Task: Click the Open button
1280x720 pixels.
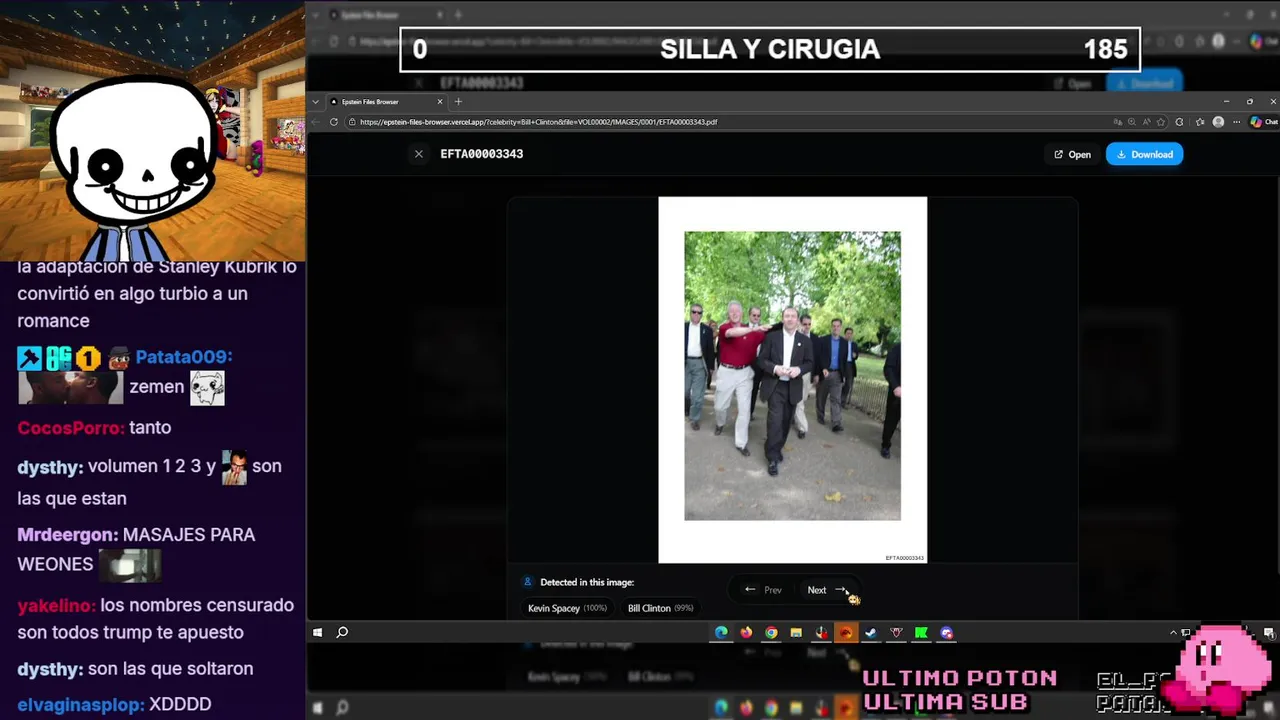Action: pos(1072,154)
